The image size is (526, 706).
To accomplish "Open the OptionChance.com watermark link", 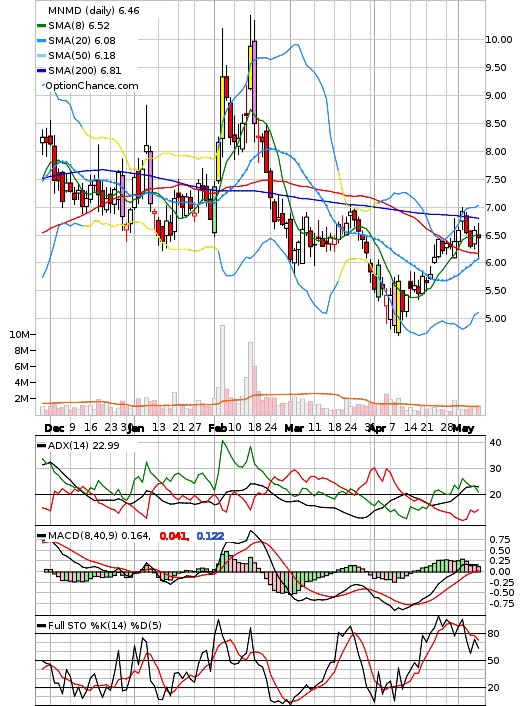I will click(x=92, y=86).
